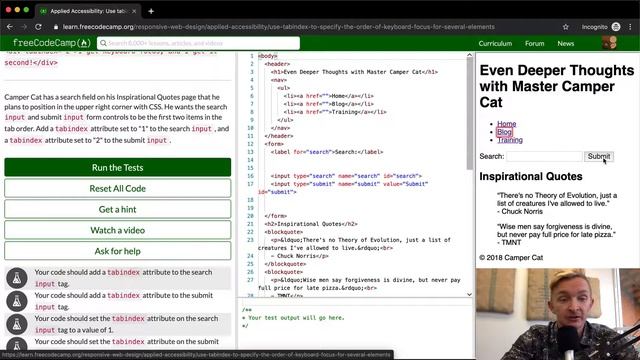Open the Incognito profile icon
The image size is (640, 360).
pos(616,27)
